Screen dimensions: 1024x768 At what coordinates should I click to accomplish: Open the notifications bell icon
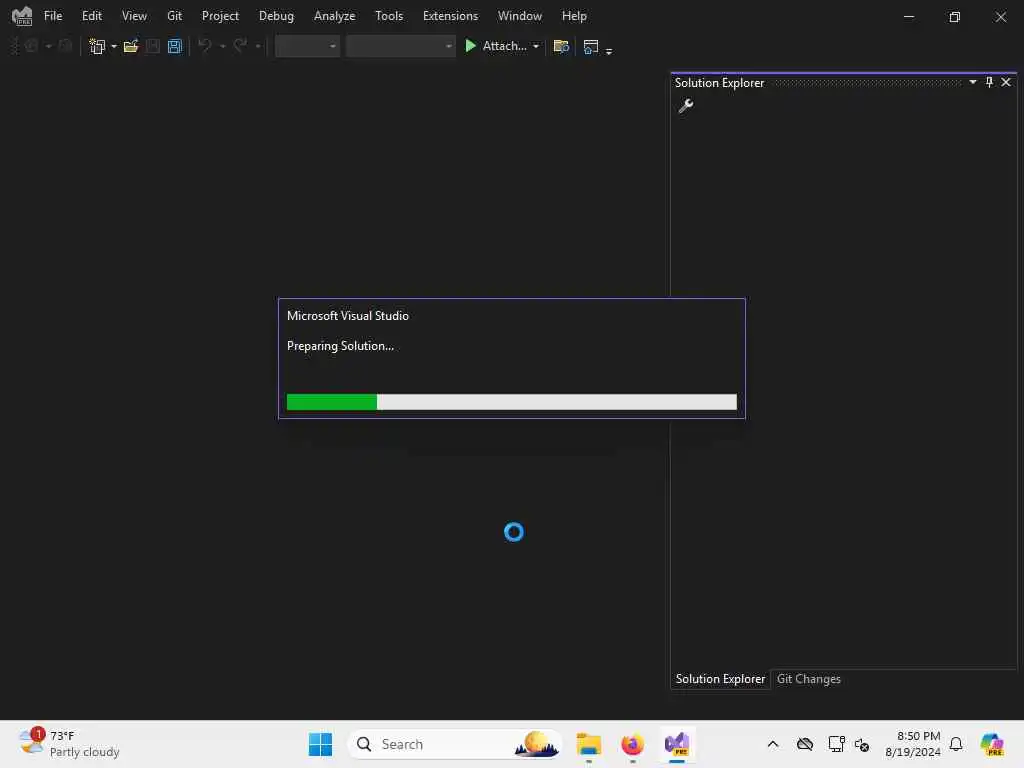[956, 744]
